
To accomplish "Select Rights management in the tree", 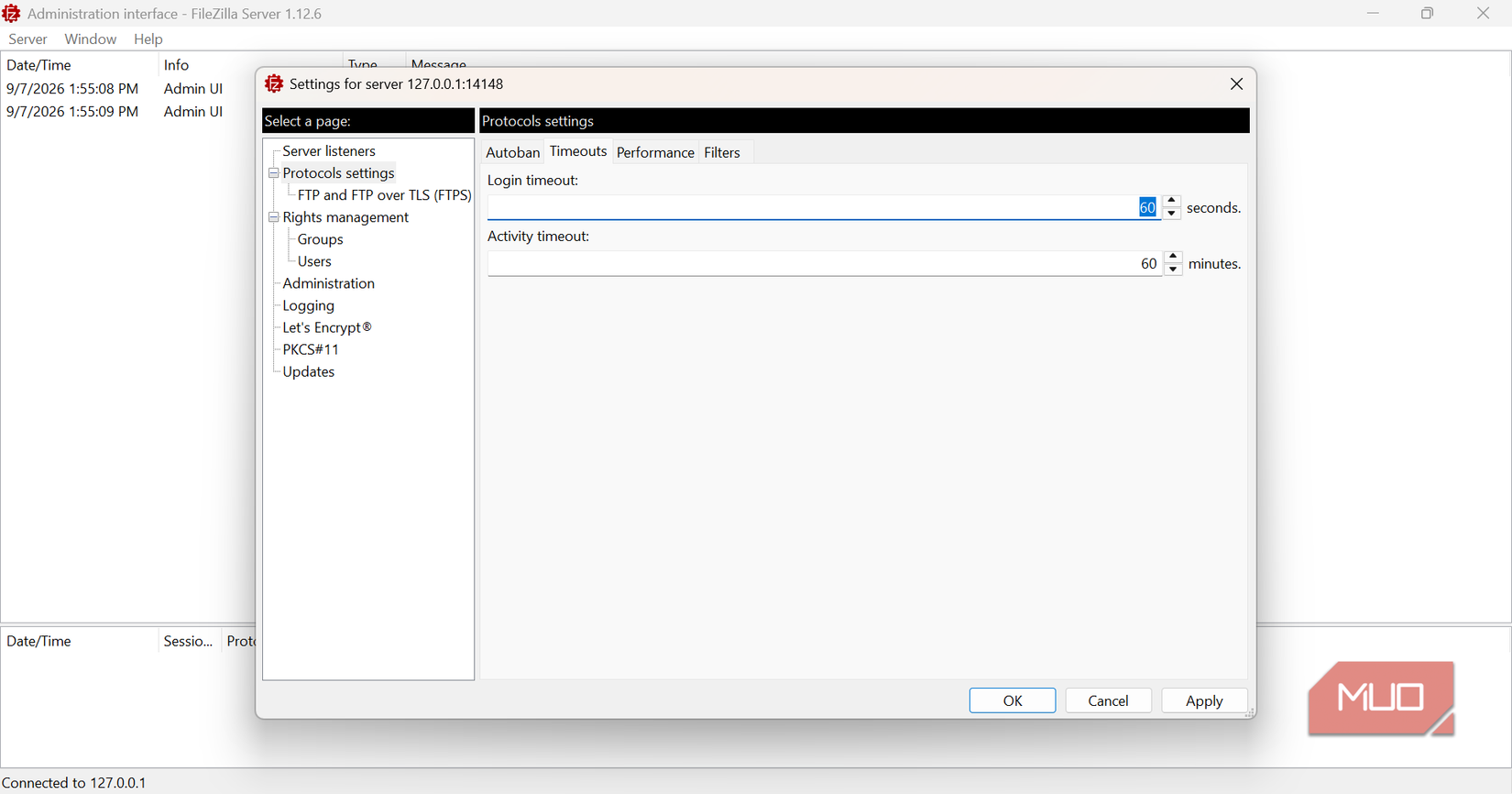I will [x=345, y=217].
